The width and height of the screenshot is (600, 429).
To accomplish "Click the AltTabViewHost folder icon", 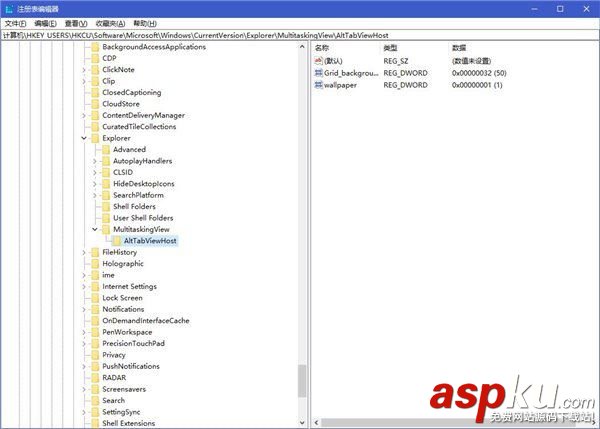I will 116,241.
